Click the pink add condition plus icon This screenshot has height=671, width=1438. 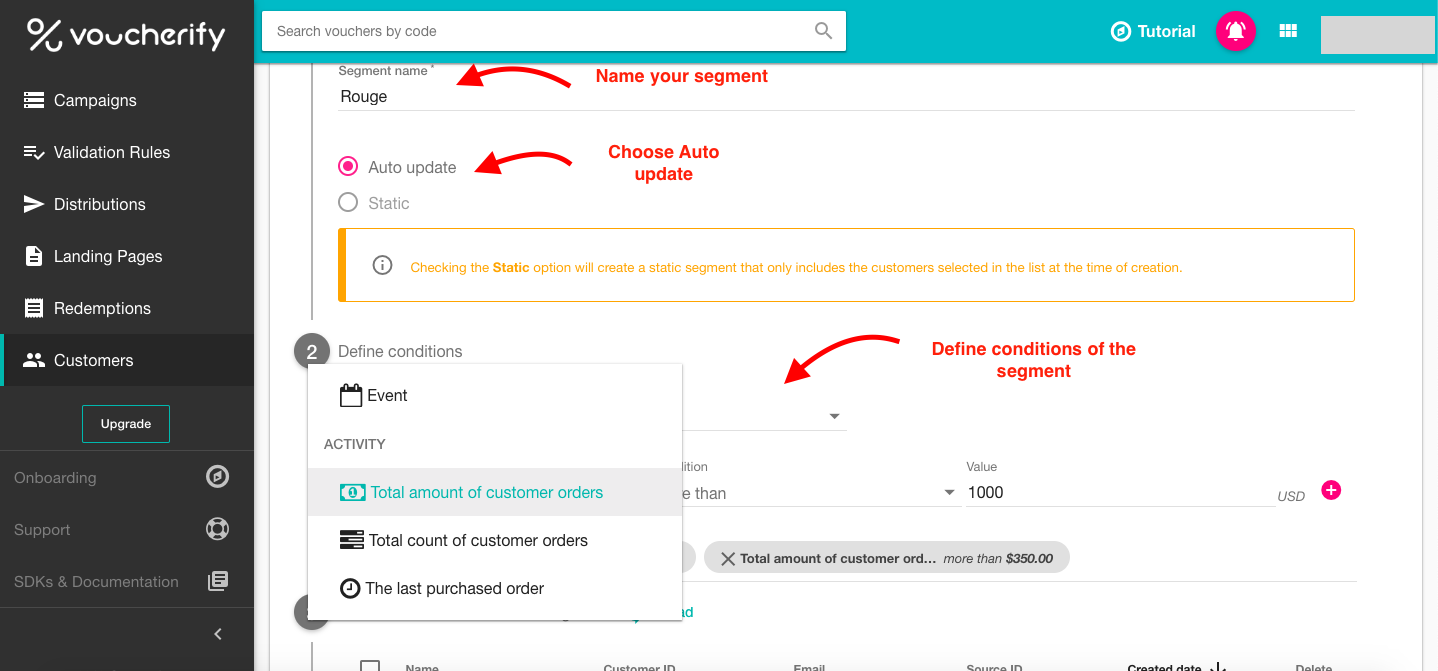point(1331,490)
